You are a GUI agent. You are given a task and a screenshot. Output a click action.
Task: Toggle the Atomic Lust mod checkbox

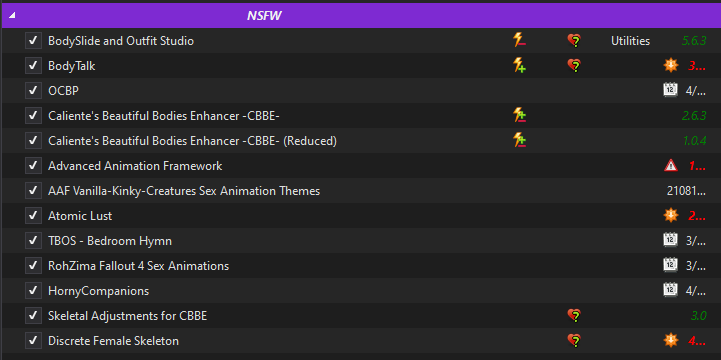pos(33,215)
